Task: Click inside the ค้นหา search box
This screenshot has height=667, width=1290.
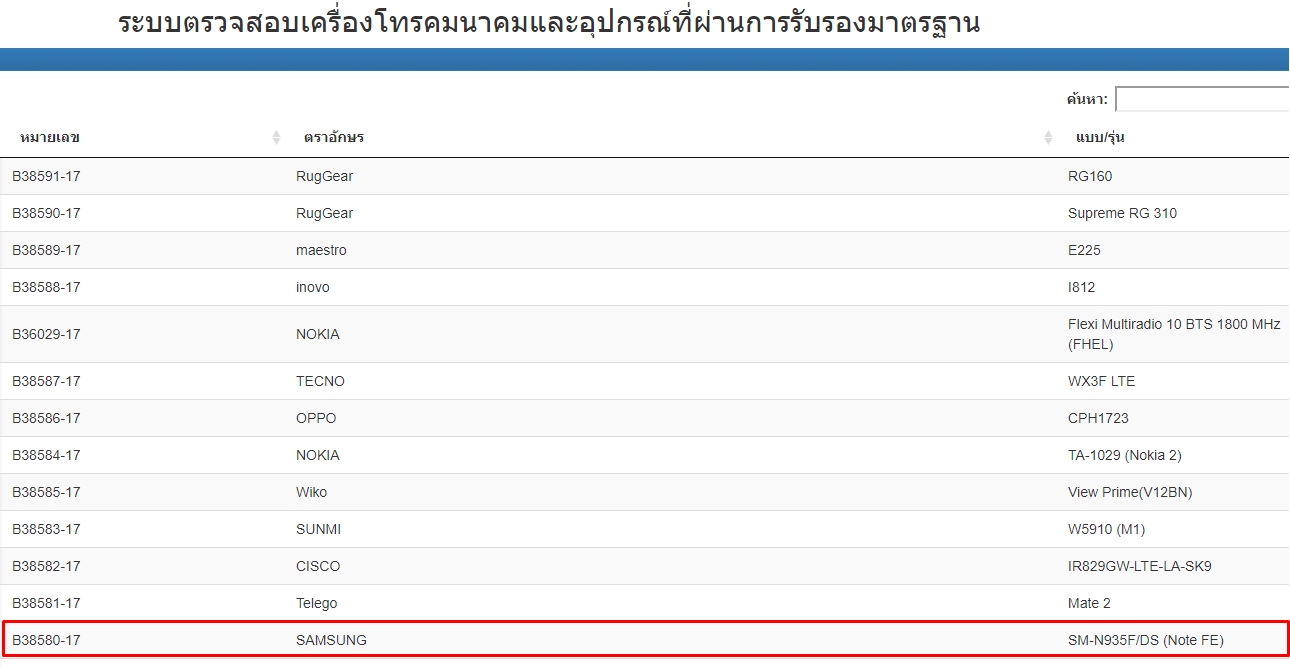Action: [x=1202, y=99]
